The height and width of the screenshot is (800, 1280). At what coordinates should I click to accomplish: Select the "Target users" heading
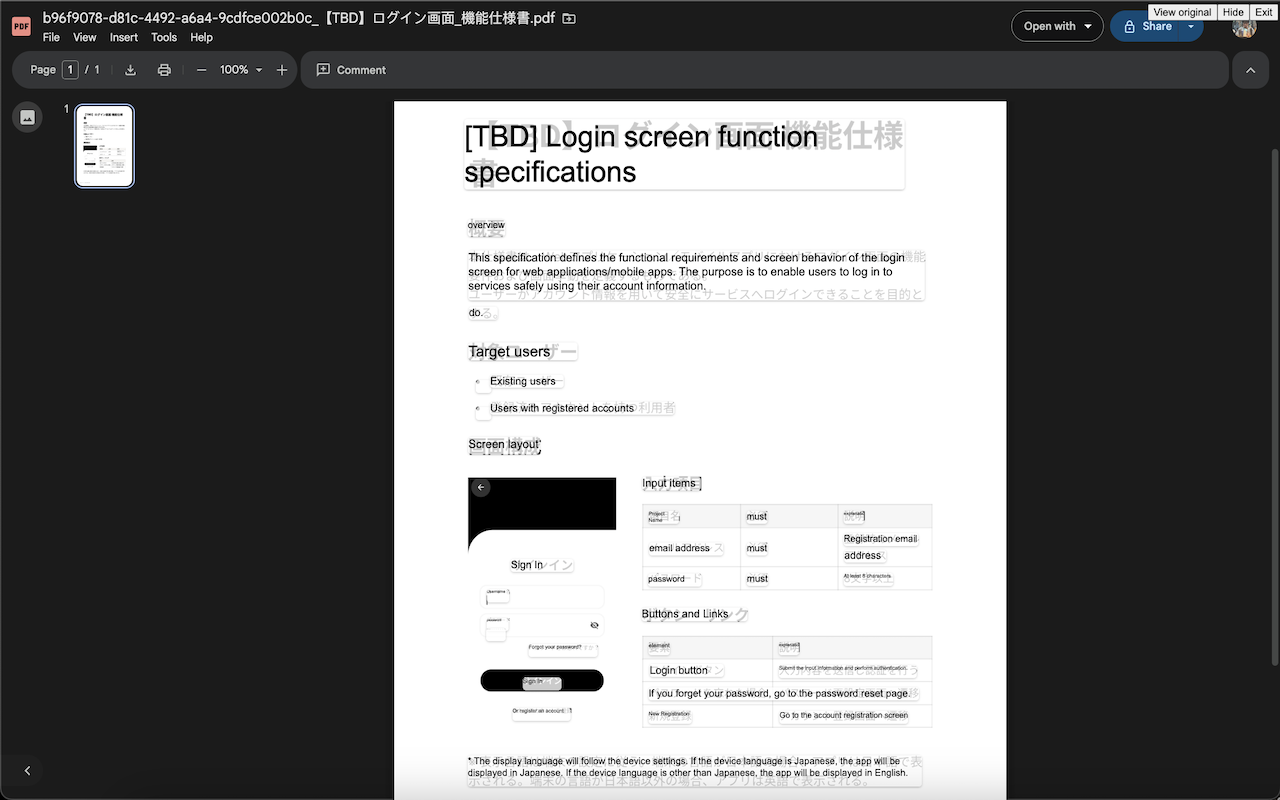[x=509, y=351]
